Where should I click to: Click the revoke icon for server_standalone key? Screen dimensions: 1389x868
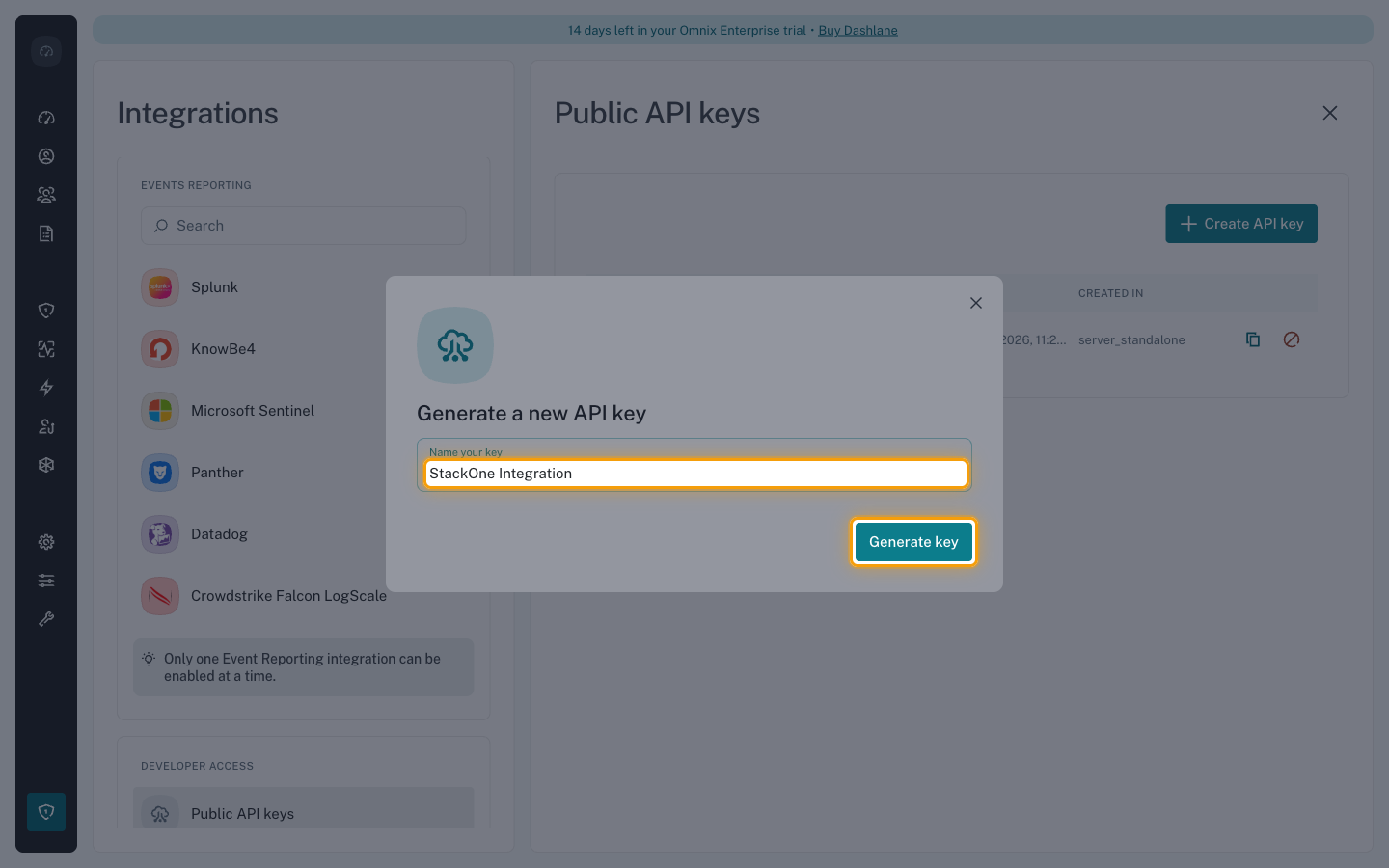click(1292, 339)
